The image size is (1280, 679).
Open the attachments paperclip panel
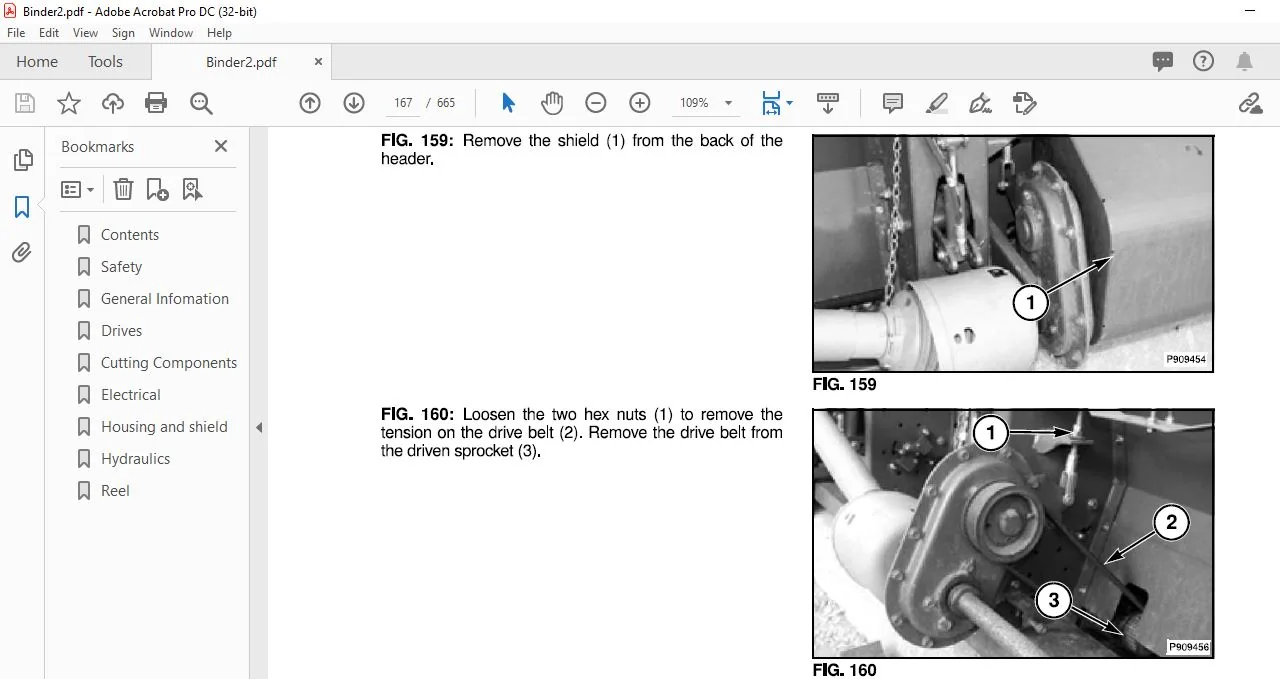(x=22, y=253)
